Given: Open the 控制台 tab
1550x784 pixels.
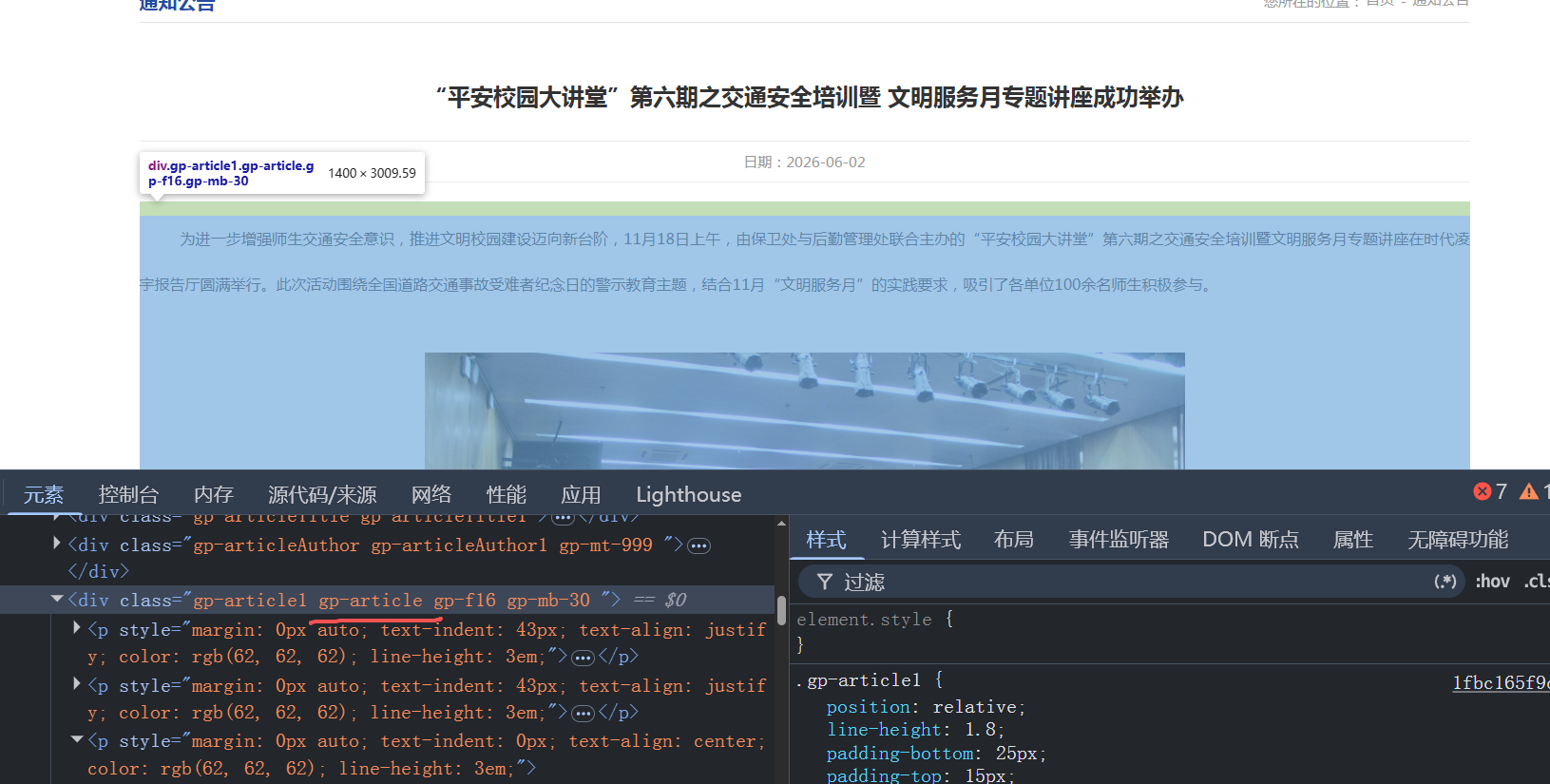Looking at the screenshot, I should (128, 494).
